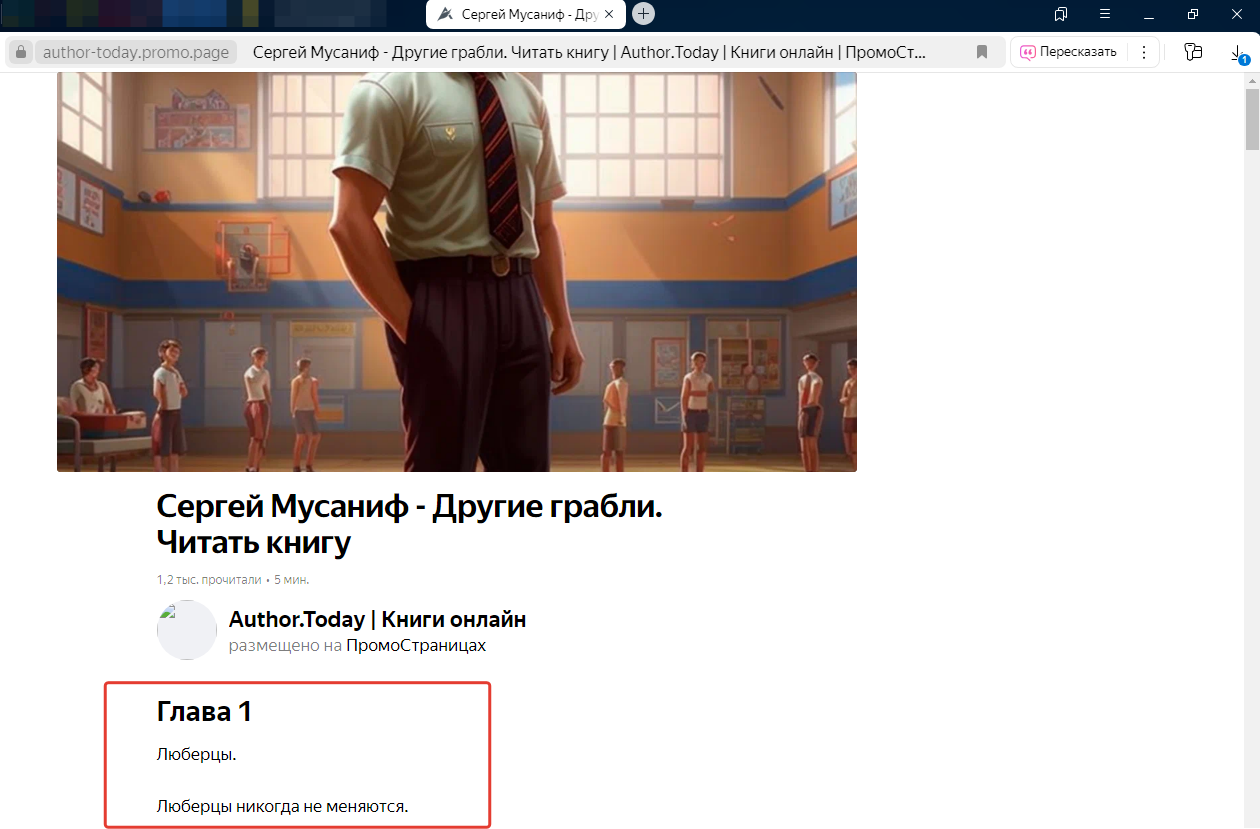
Task: Click the Глава 1 heading
Action: coord(204,711)
